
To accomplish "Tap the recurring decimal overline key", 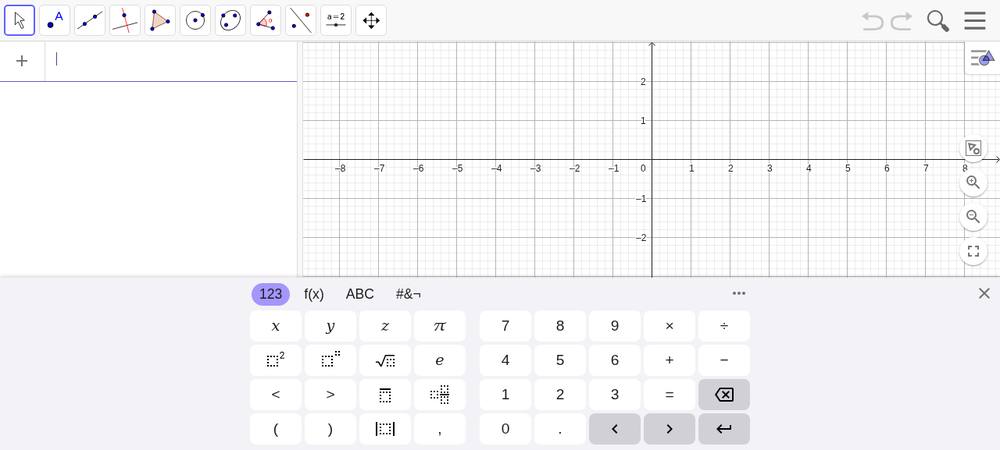I will coord(385,395).
